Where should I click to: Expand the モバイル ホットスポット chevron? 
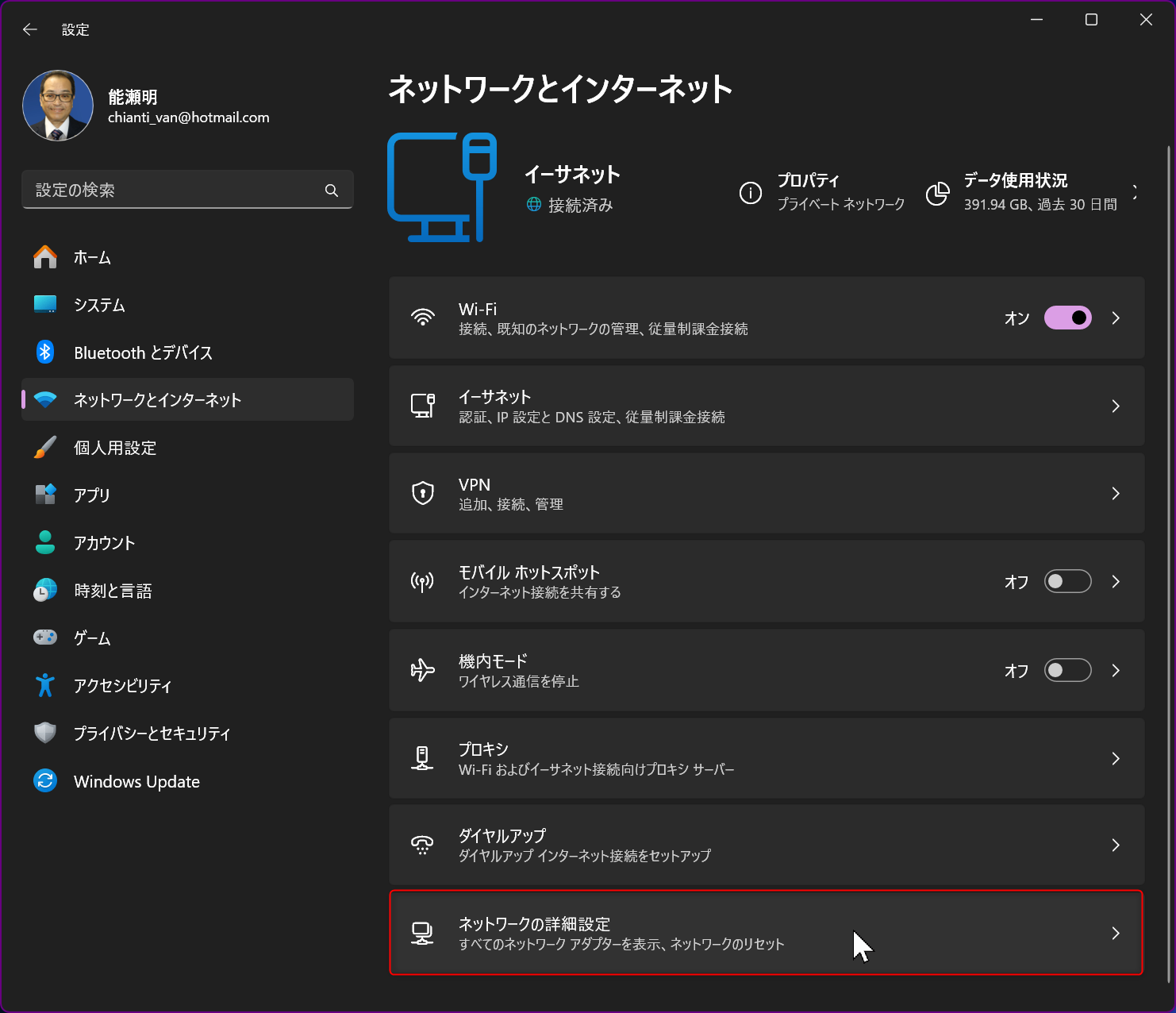click(1116, 581)
